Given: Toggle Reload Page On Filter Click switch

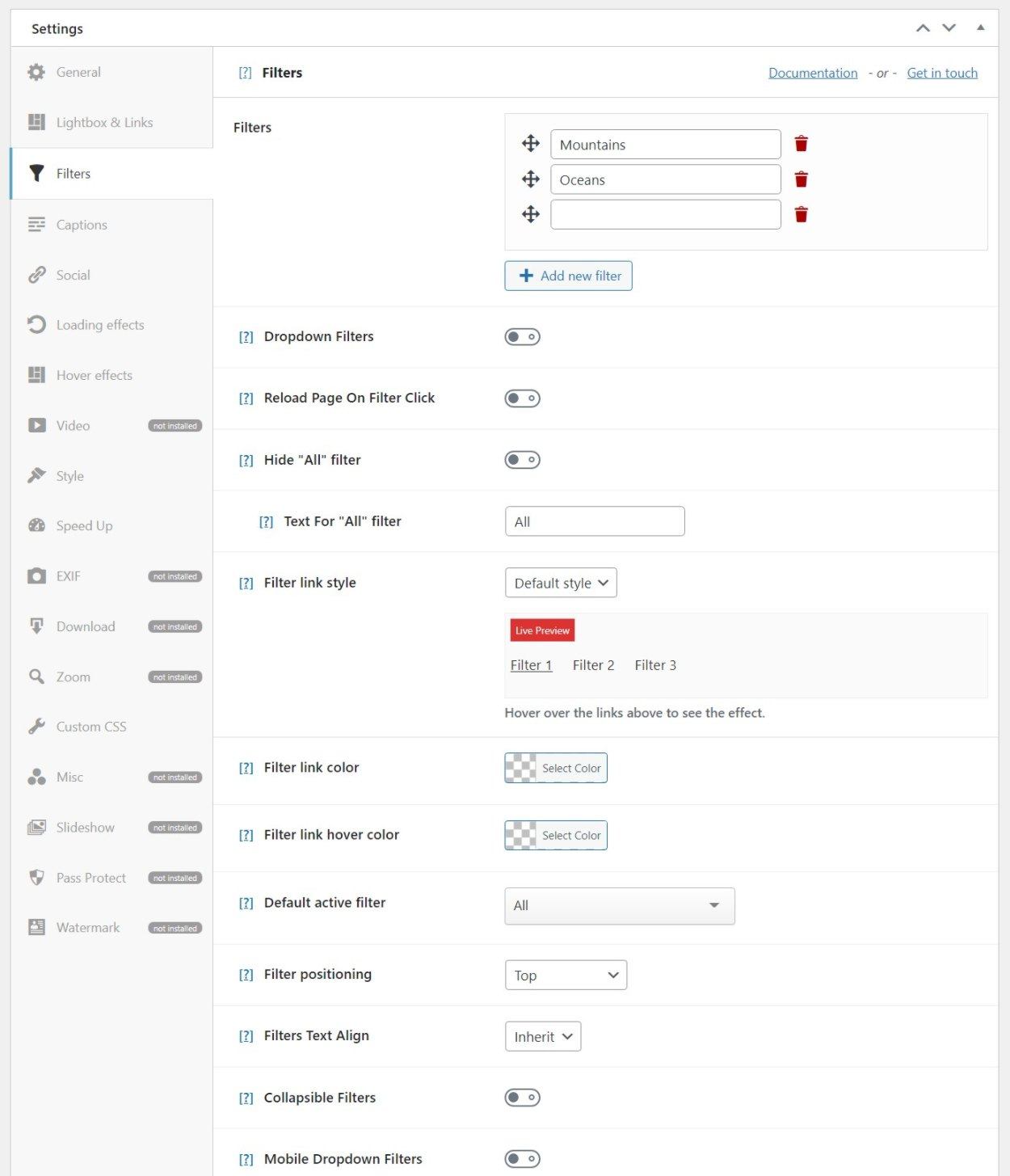Looking at the screenshot, I should [522, 398].
